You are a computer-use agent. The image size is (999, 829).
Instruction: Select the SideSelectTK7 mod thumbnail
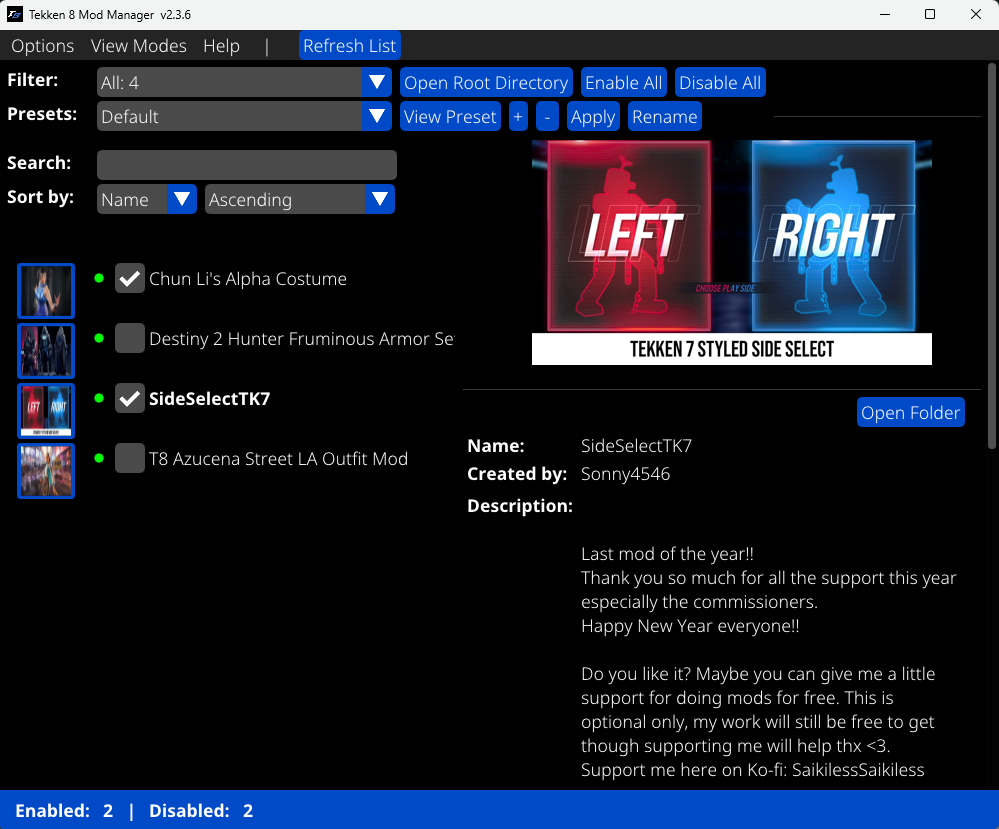[x=46, y=411]
